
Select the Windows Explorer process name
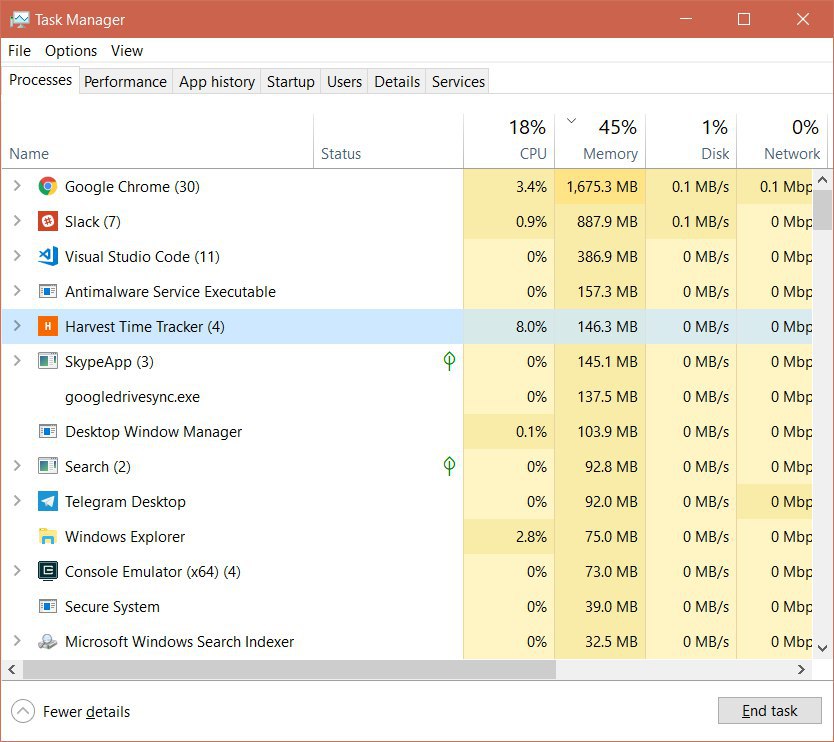point(125,537)
